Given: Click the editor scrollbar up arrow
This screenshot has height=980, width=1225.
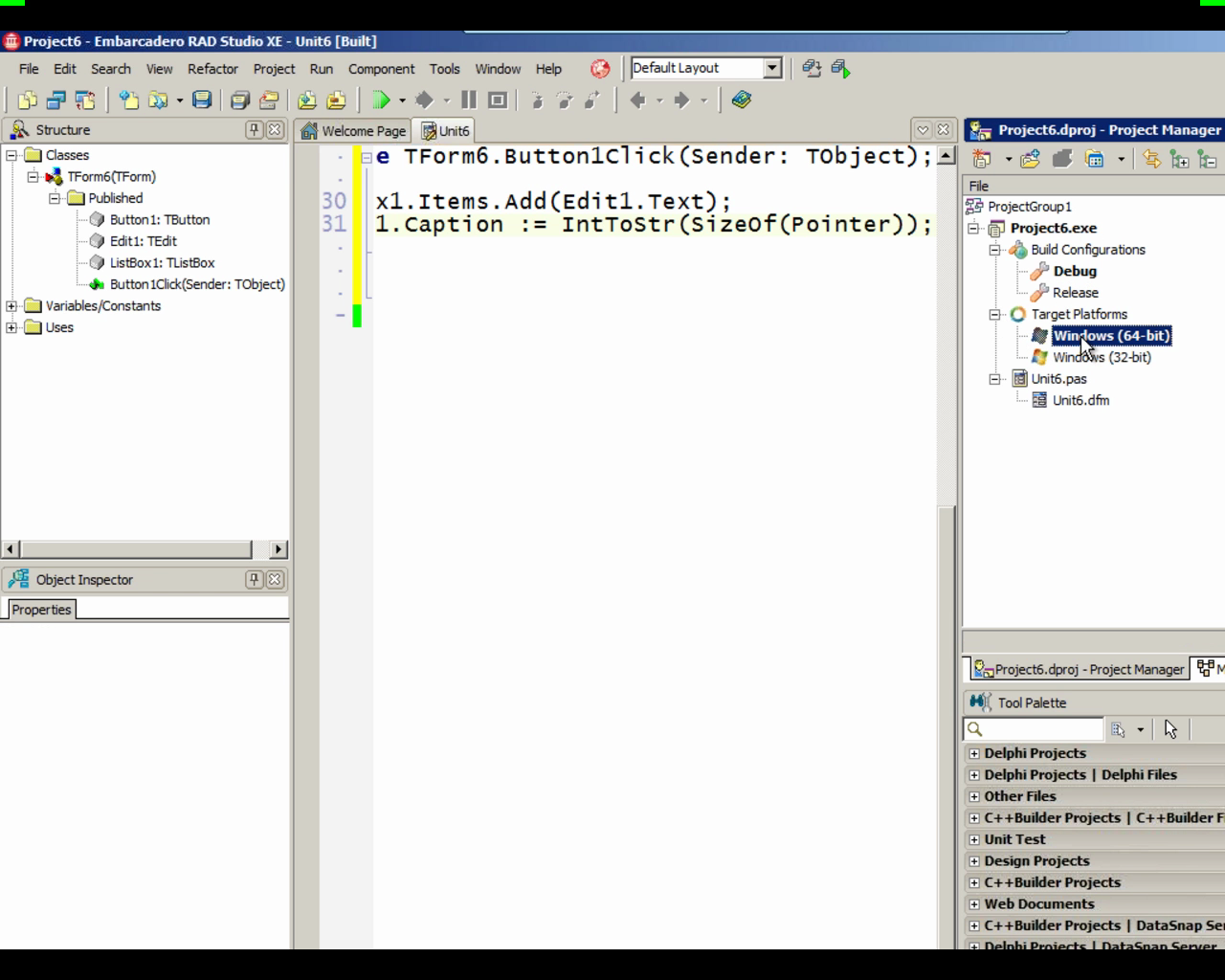Looking at the screenshot, I should (947, 156).
